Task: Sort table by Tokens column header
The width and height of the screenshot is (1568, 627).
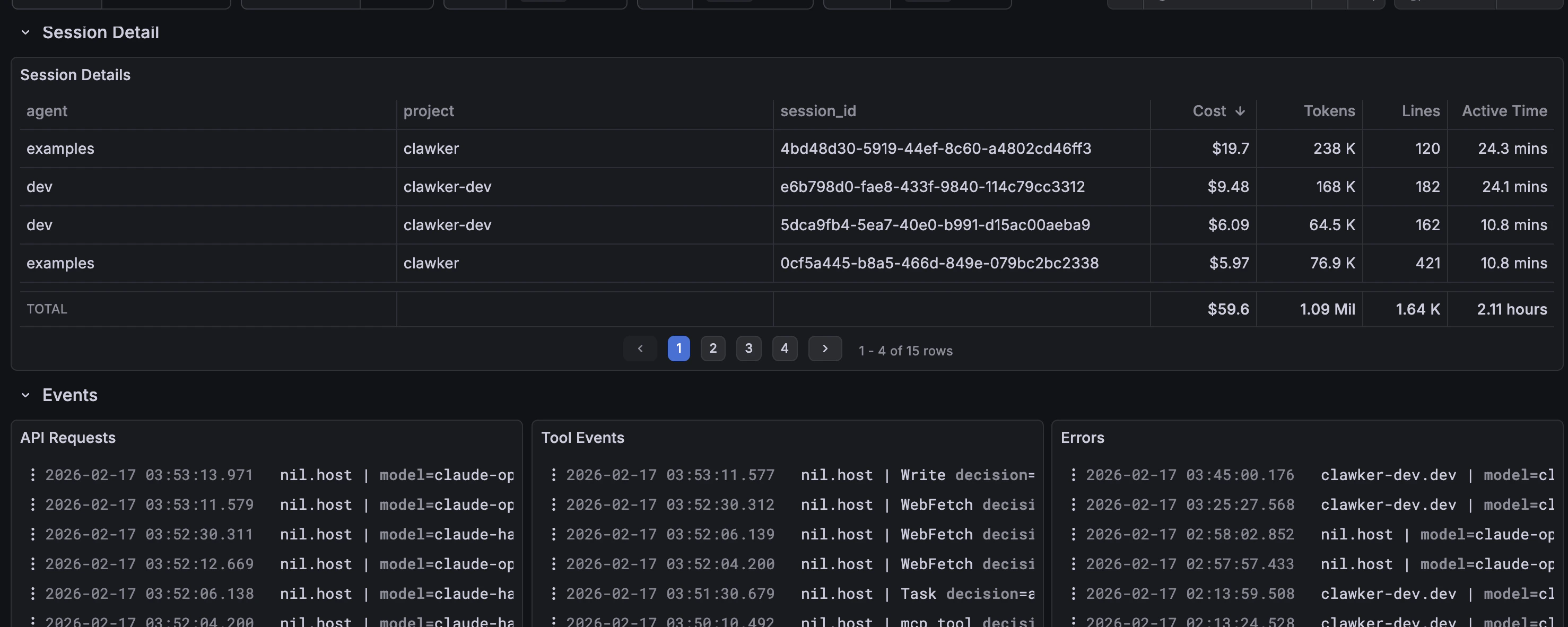Action: click(x=1329, y=111)
